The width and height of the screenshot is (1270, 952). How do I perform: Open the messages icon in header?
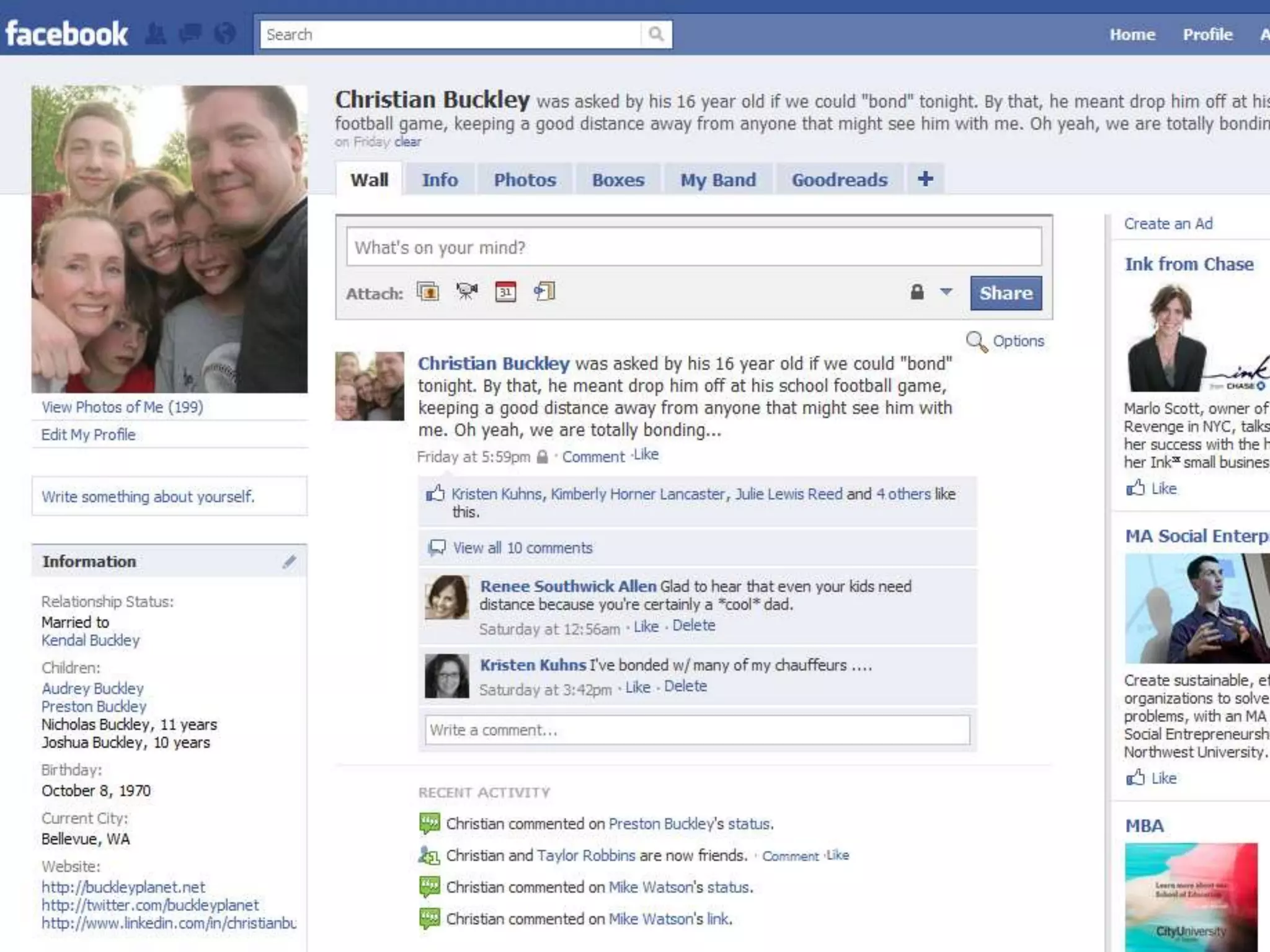(190, 34)
